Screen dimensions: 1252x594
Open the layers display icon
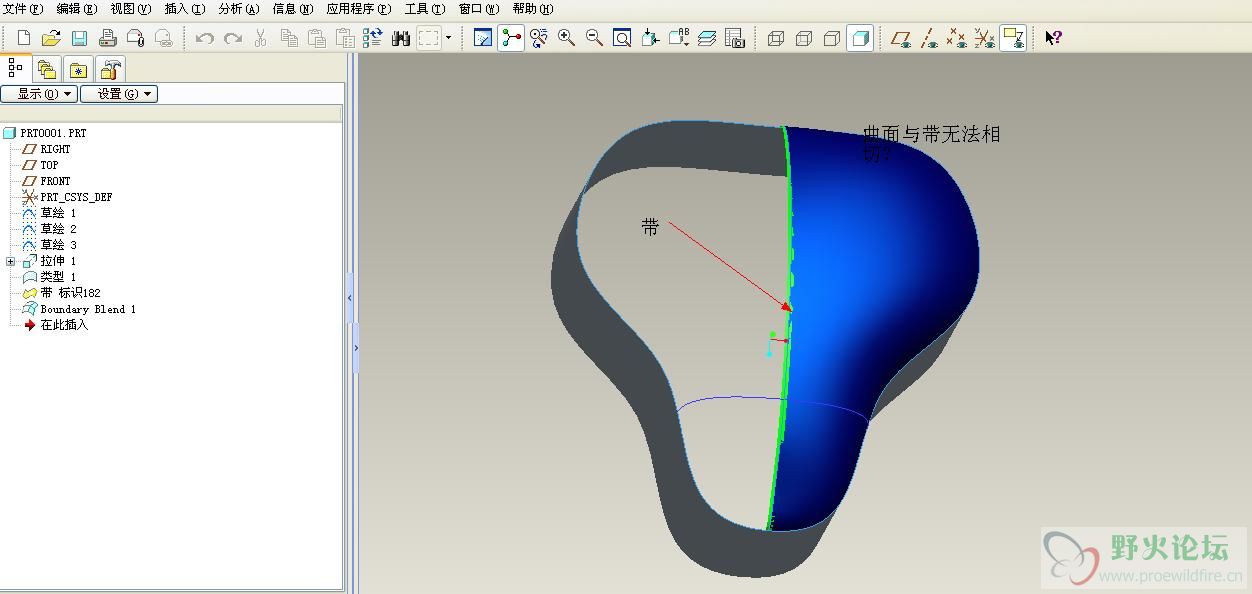(707, 38)
